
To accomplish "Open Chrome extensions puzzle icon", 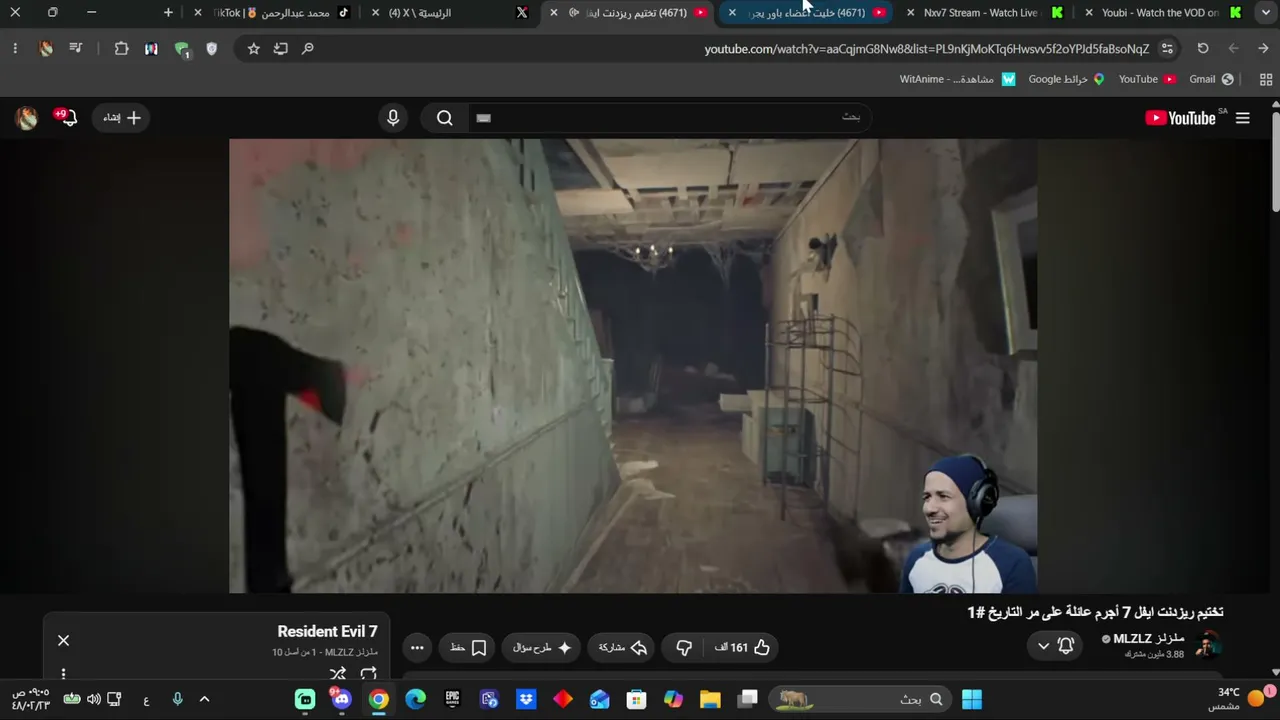I will click(122, 48).
